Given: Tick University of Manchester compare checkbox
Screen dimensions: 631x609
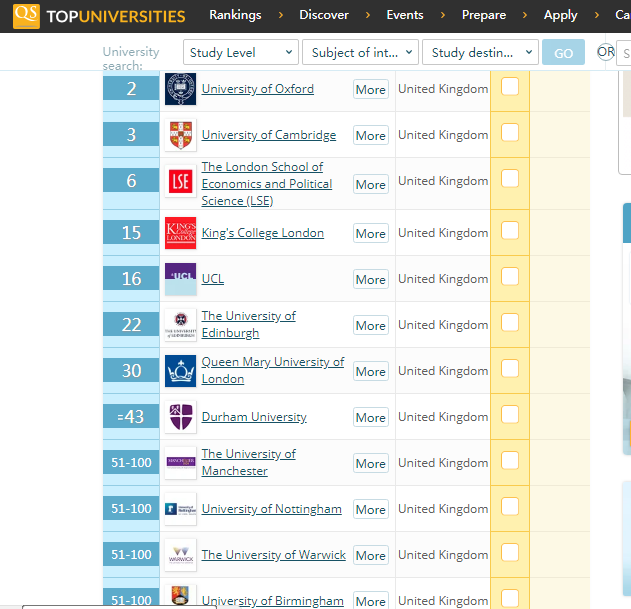Looking at the screenshot, I should point(510,460).
